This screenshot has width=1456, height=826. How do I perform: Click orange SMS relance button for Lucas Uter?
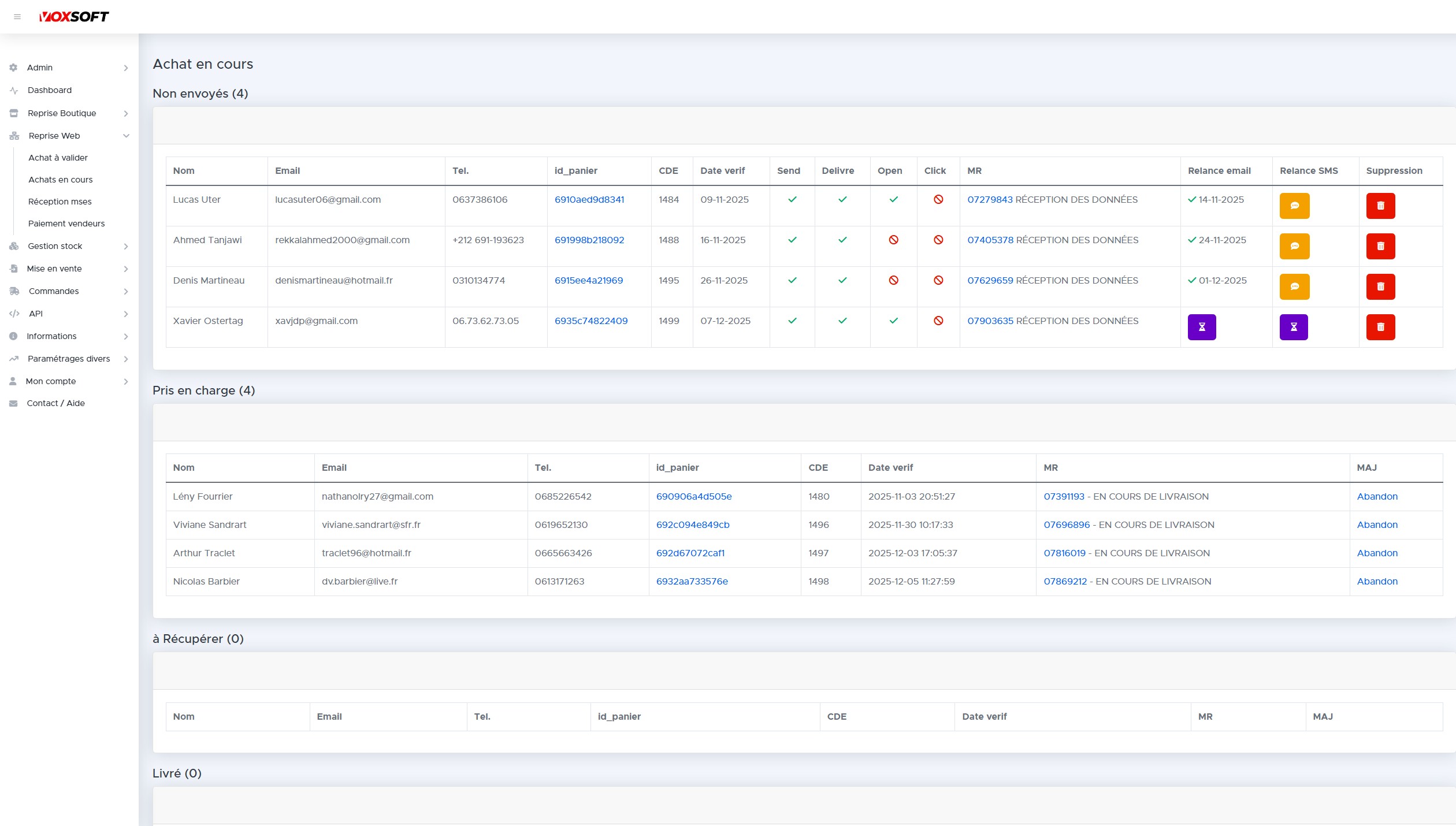point(1294,206)
